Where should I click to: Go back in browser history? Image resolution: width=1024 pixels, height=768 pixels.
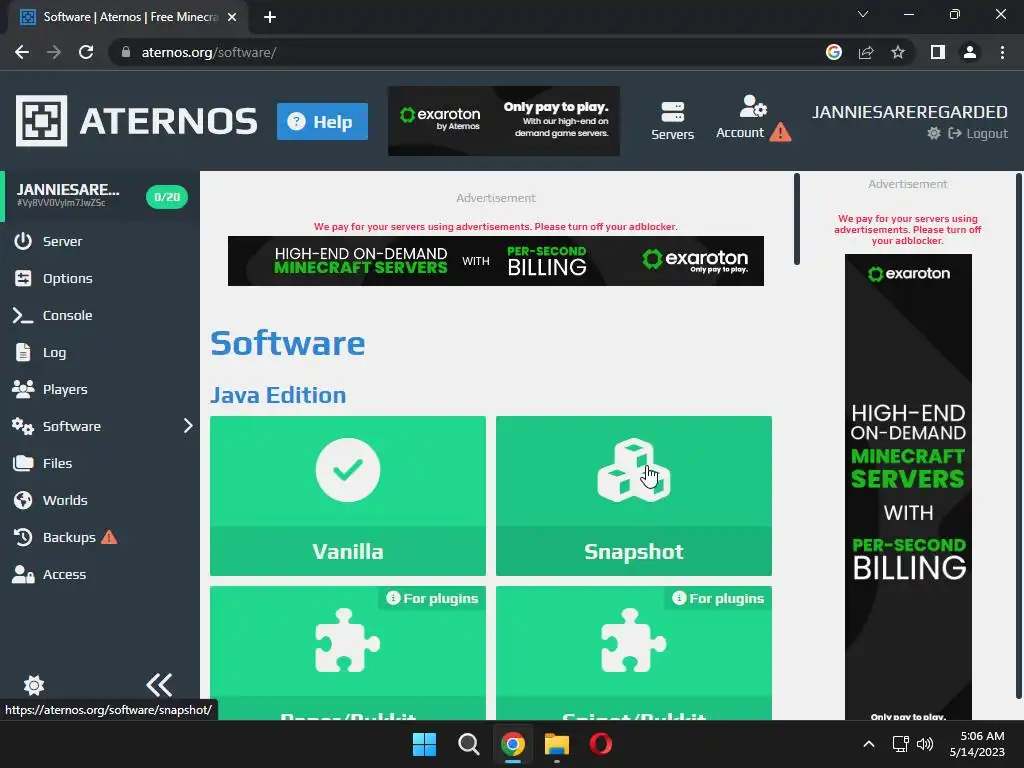pos(22,52)
